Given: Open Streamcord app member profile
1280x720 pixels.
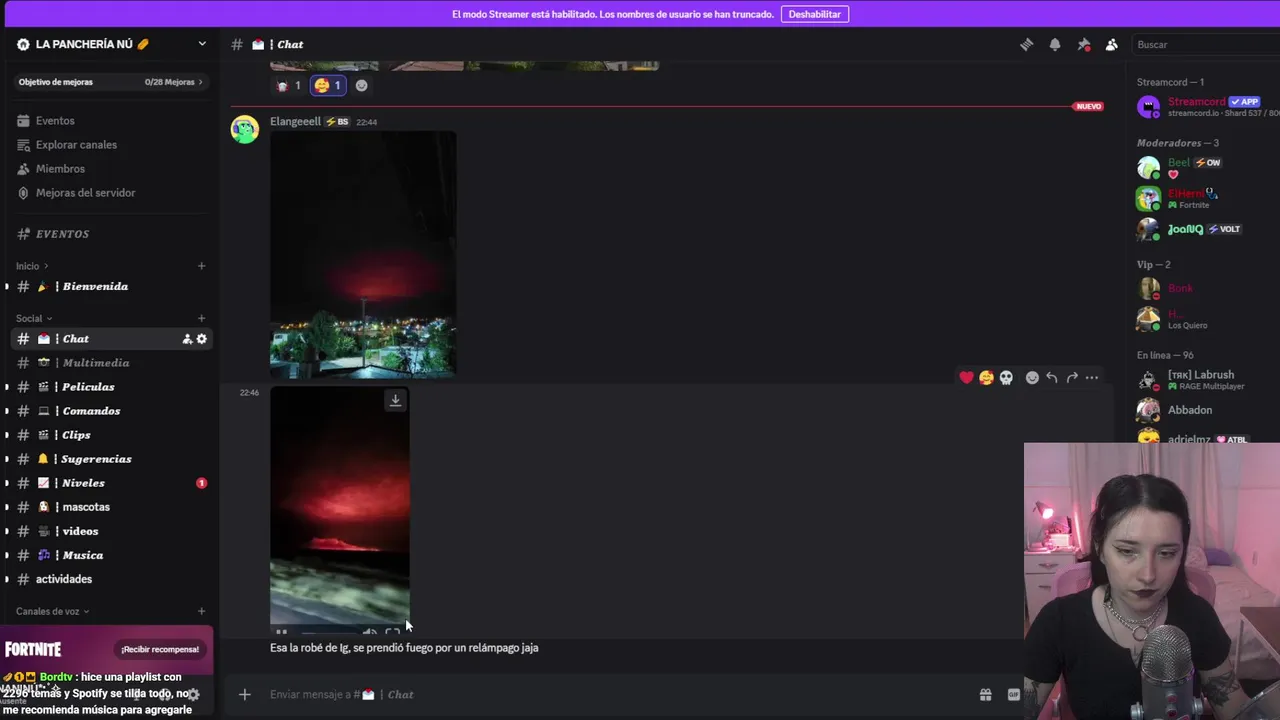Looking at the screenshot, I should click(1206, 106).
